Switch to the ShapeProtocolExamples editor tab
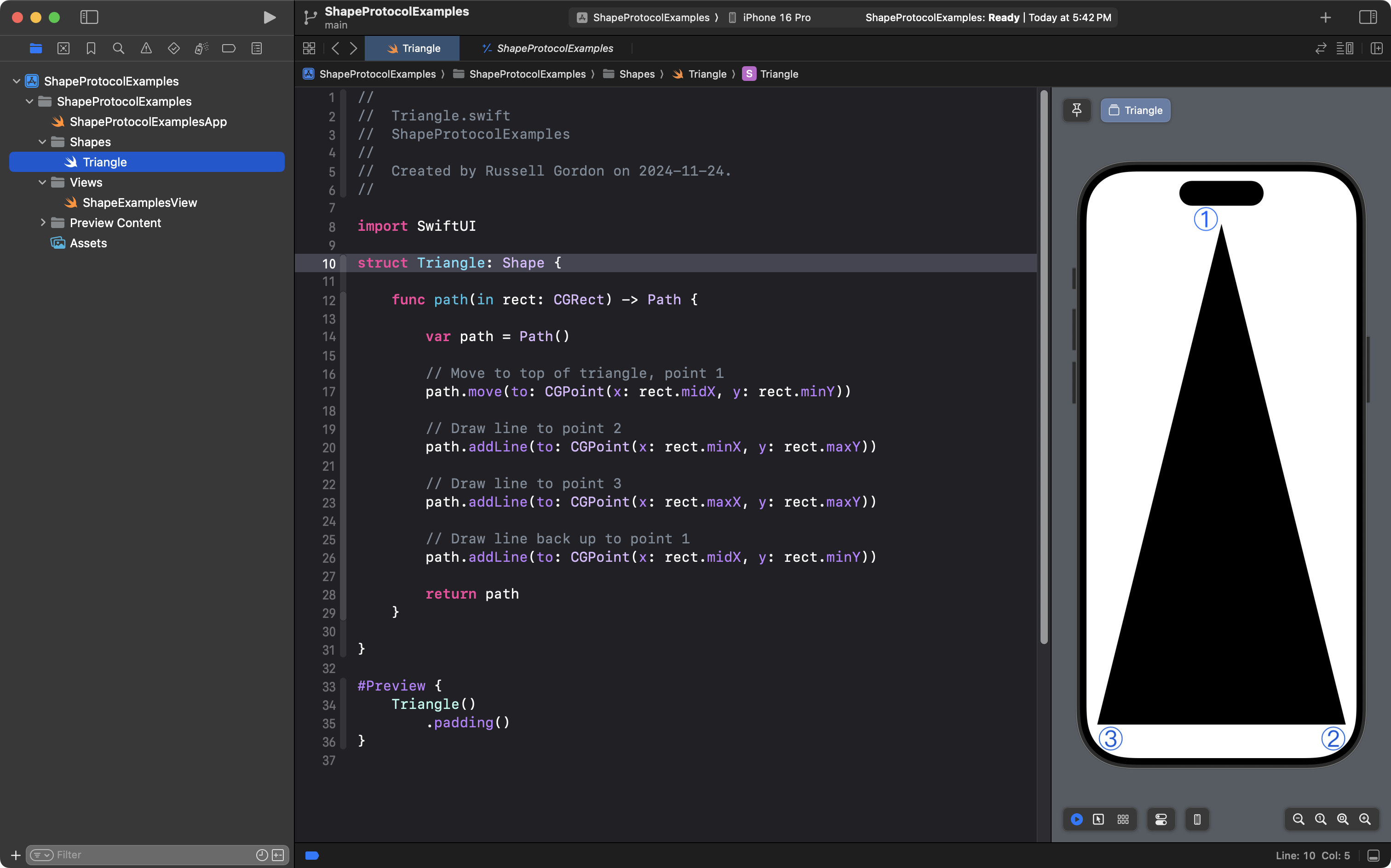The height and width of the screenshot is (868, 1391). pyautogui.click(x=547, y=48)
